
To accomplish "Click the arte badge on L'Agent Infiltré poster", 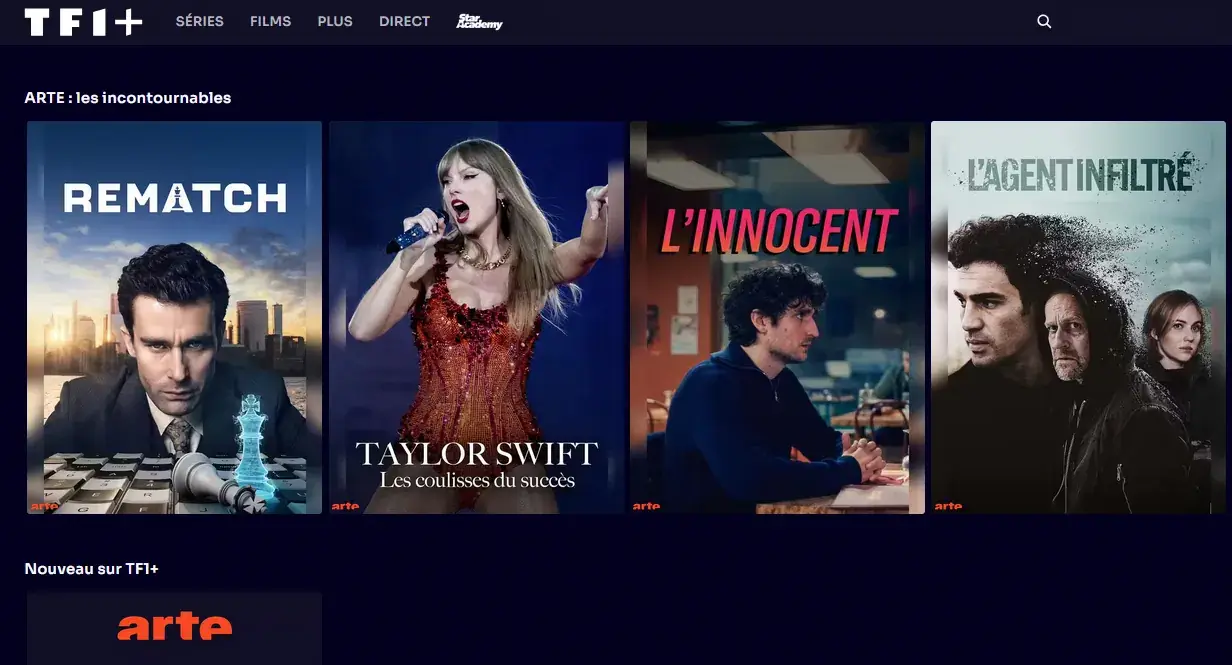I will [x=947, y=508].
